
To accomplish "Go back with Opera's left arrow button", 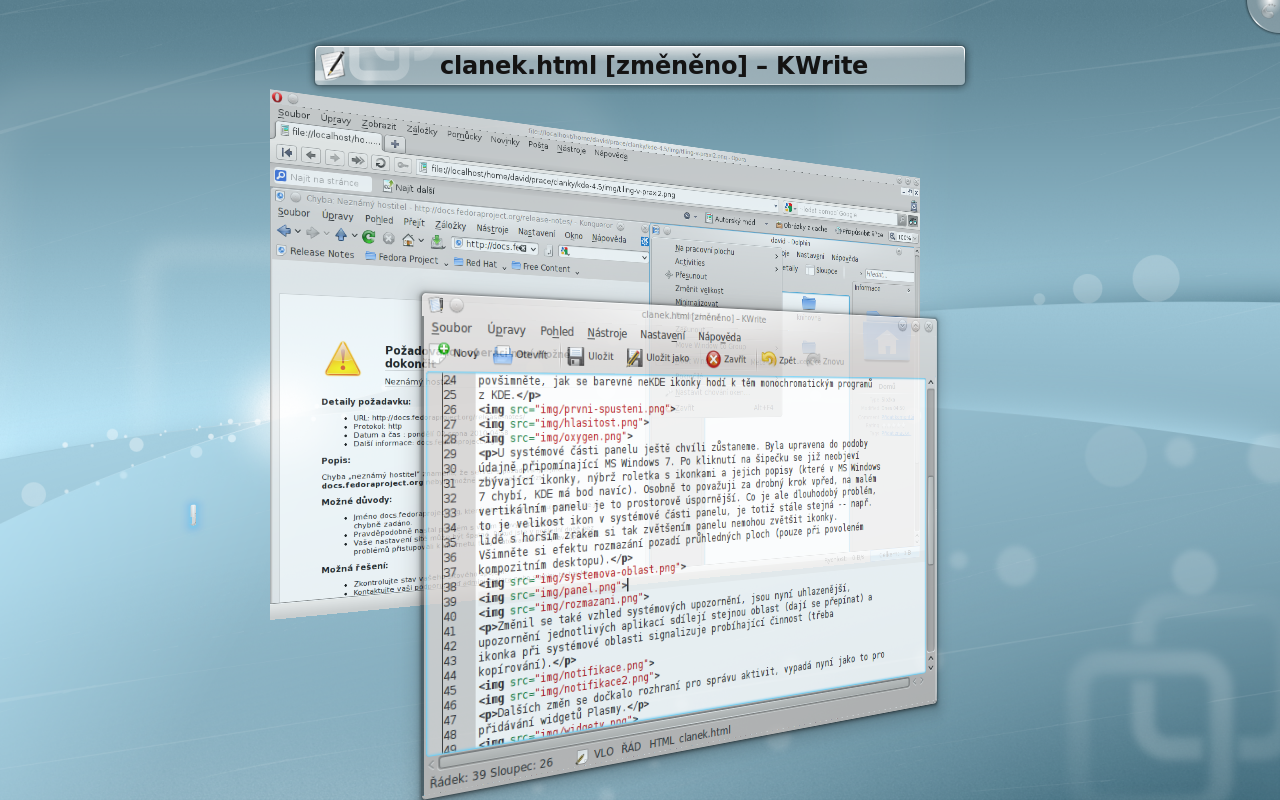I will [x=311, y=155].
